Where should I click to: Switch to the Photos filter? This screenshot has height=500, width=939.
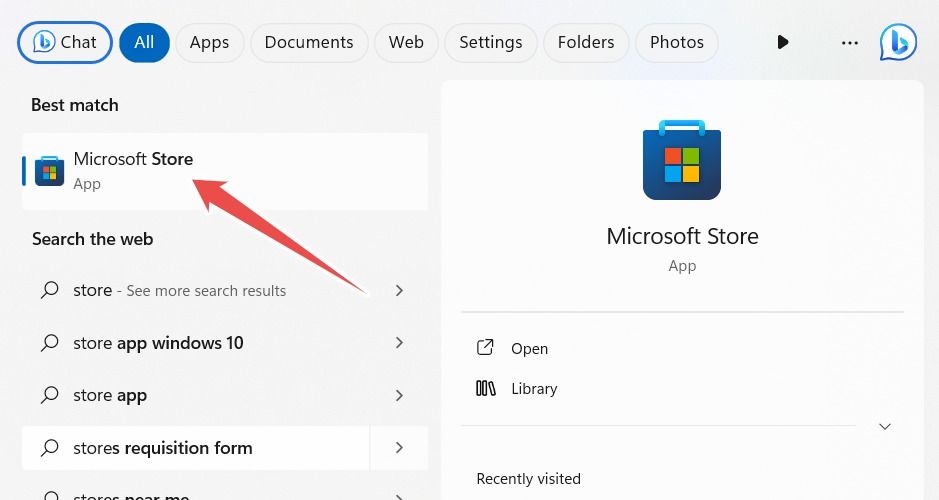point(677,43)
